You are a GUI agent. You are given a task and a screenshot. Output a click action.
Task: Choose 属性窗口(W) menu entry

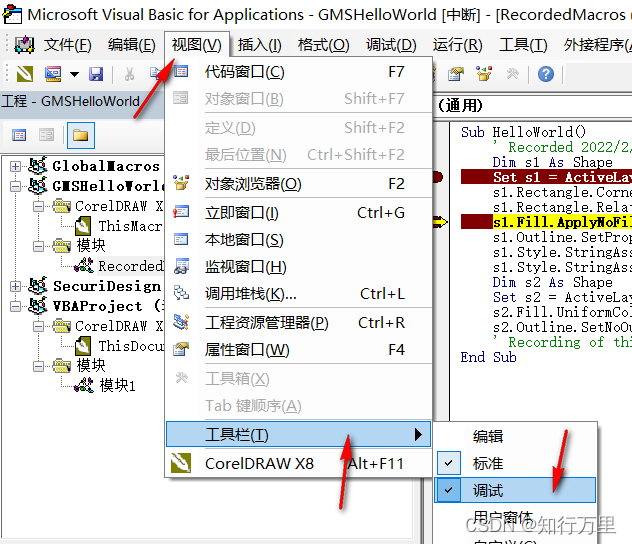point(299,350)
